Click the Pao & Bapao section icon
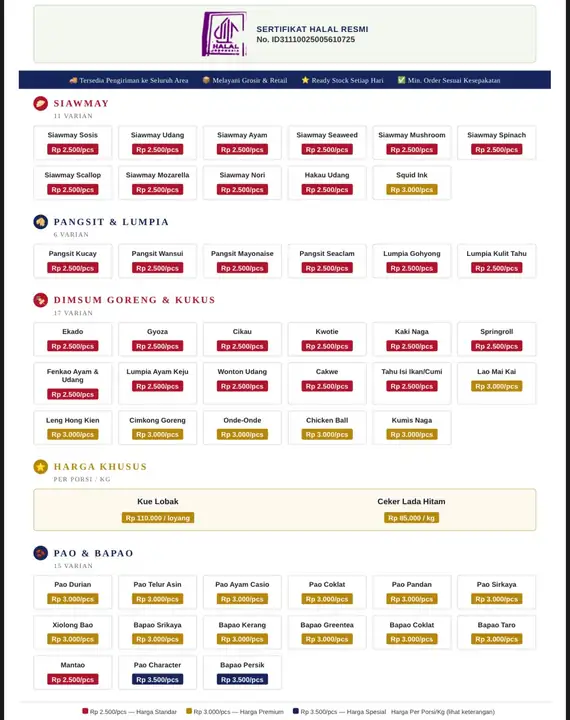 [40, 553]
